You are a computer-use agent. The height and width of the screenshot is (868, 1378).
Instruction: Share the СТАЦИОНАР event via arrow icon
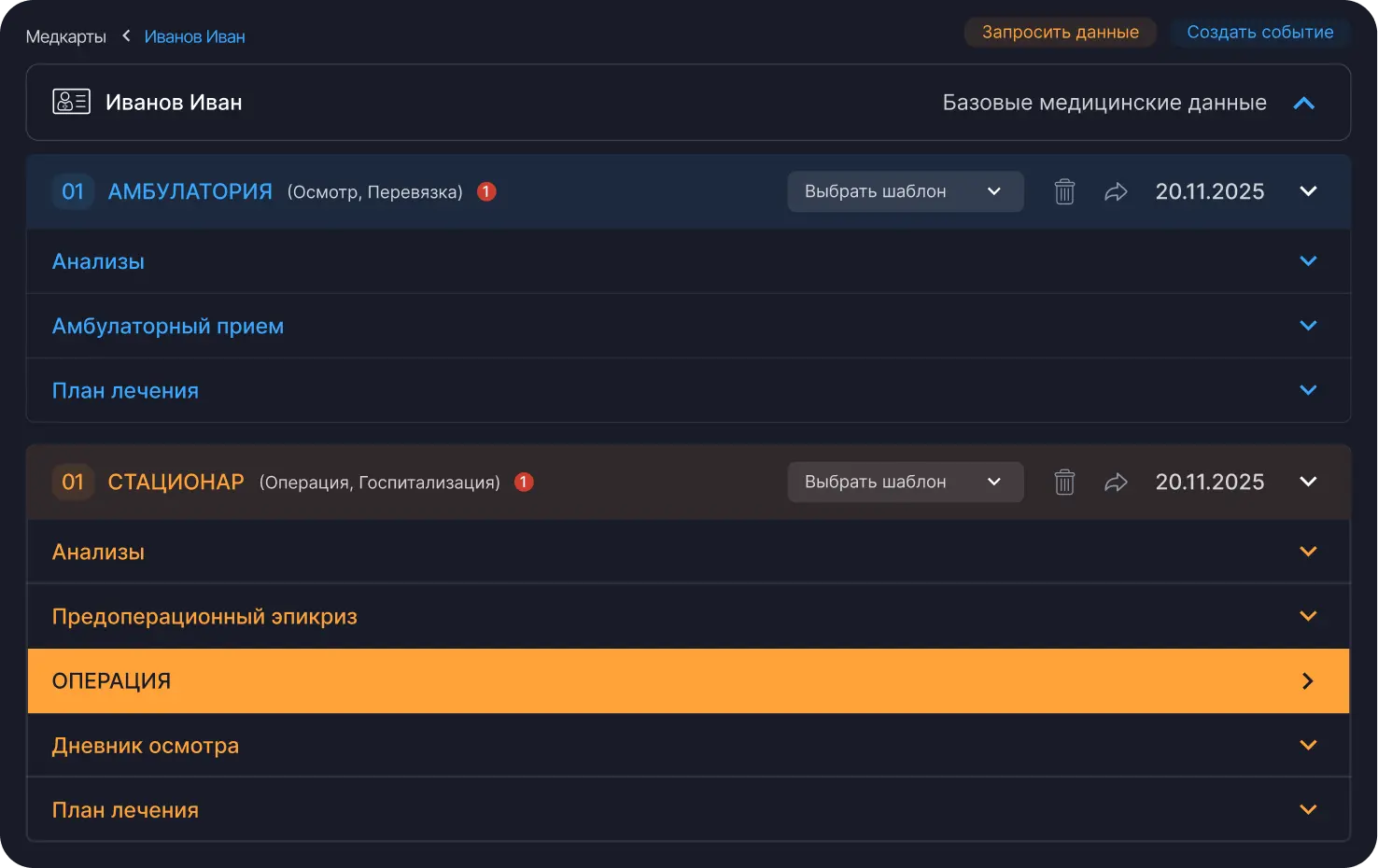tap(1116, 482)
